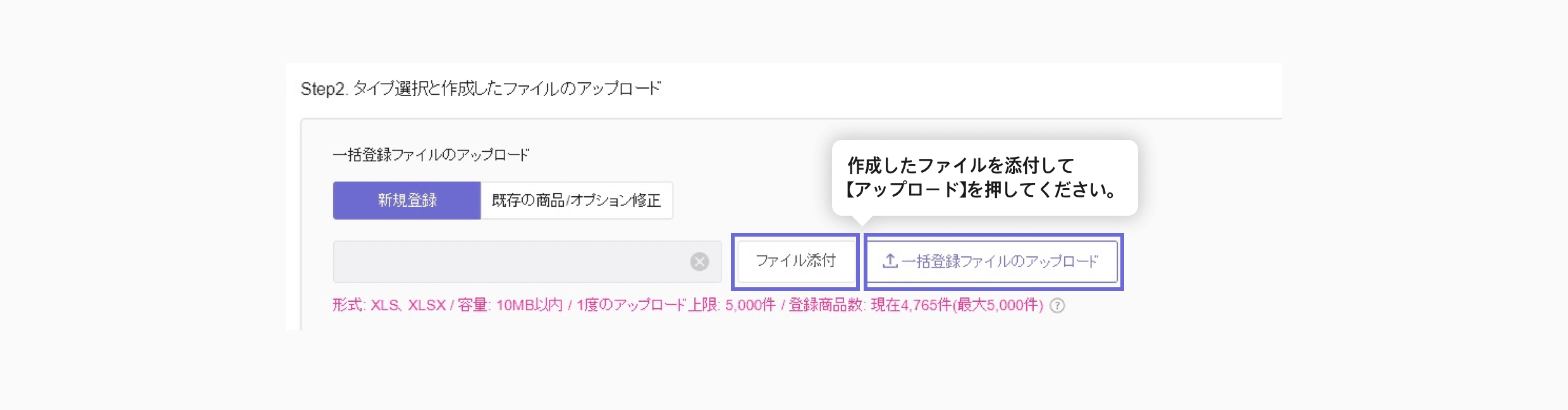Image resolution: width=1568 pixels, height=410 pixels.
Task: Select the 新規登録 tab
Action: pos(407,201)
